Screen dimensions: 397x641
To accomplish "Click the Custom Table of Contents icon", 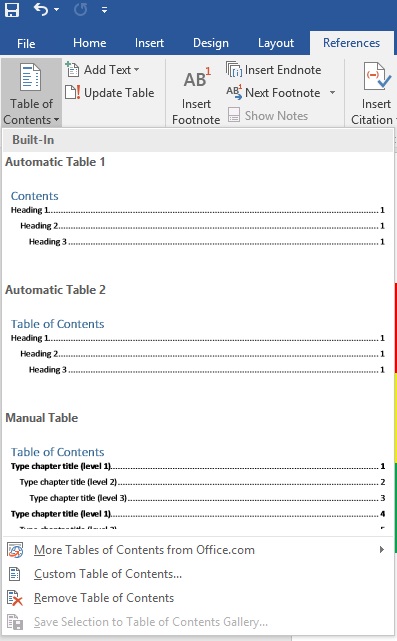I will pos(15,574).
